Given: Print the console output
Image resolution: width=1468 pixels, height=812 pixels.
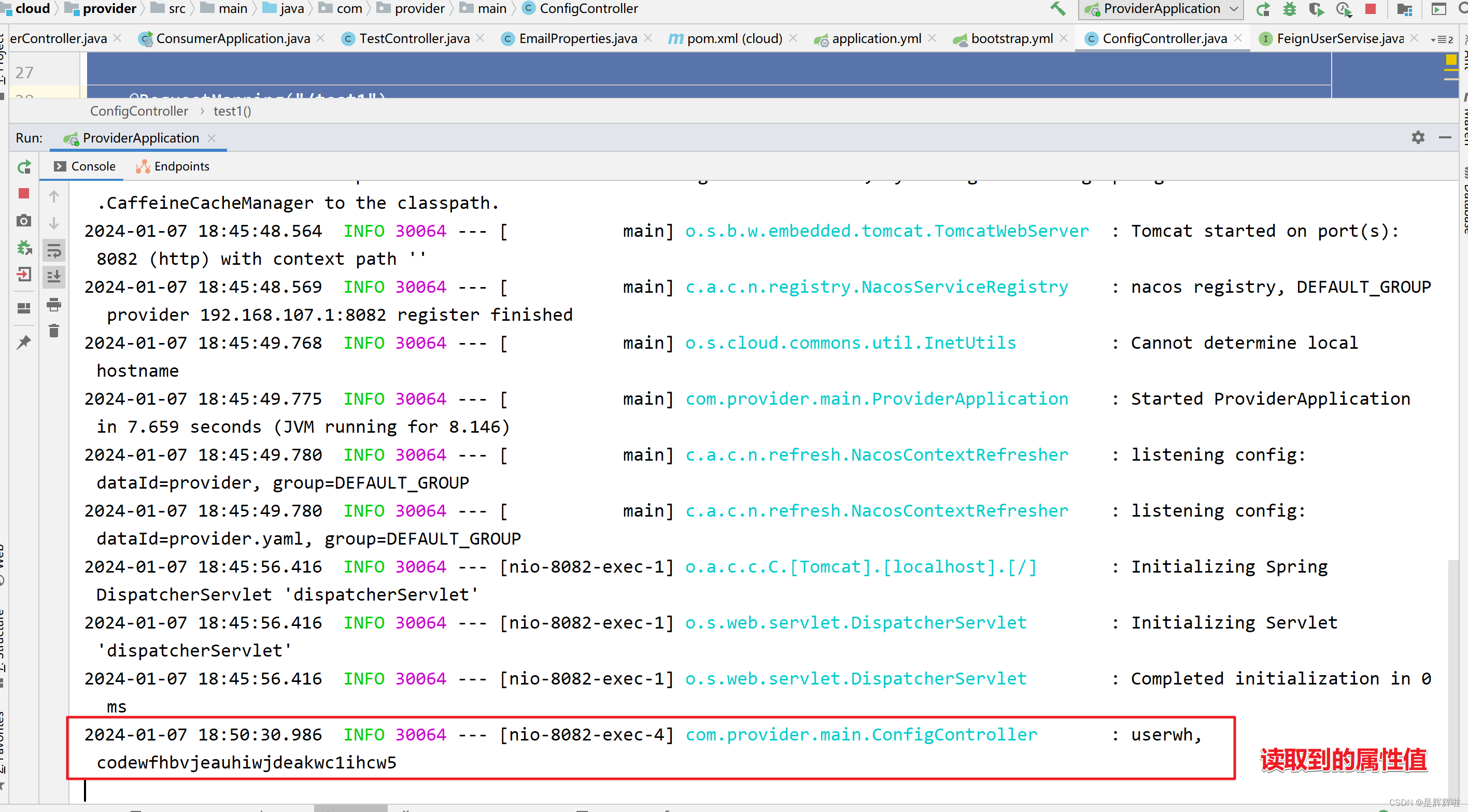Looking at the screenshot, I should [x=54, y=305].
